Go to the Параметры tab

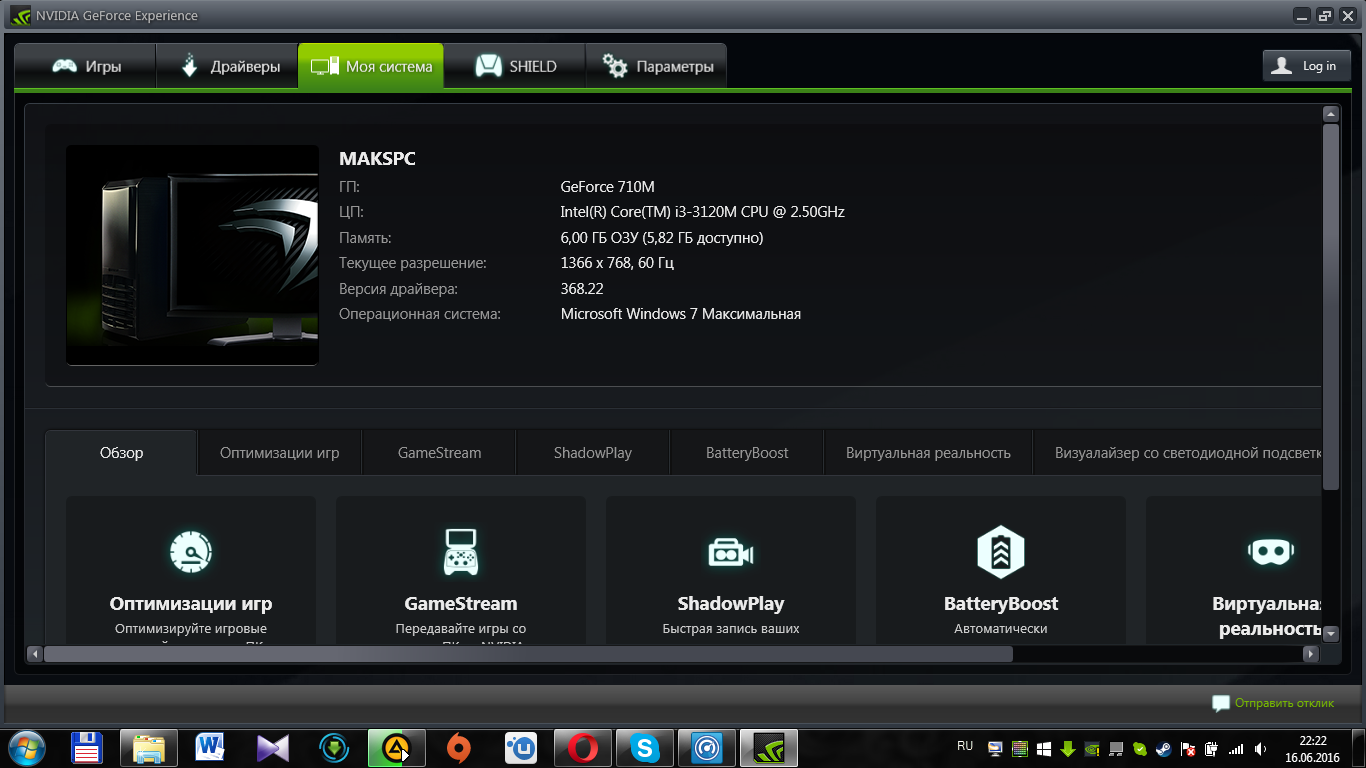tap(656, 67)
